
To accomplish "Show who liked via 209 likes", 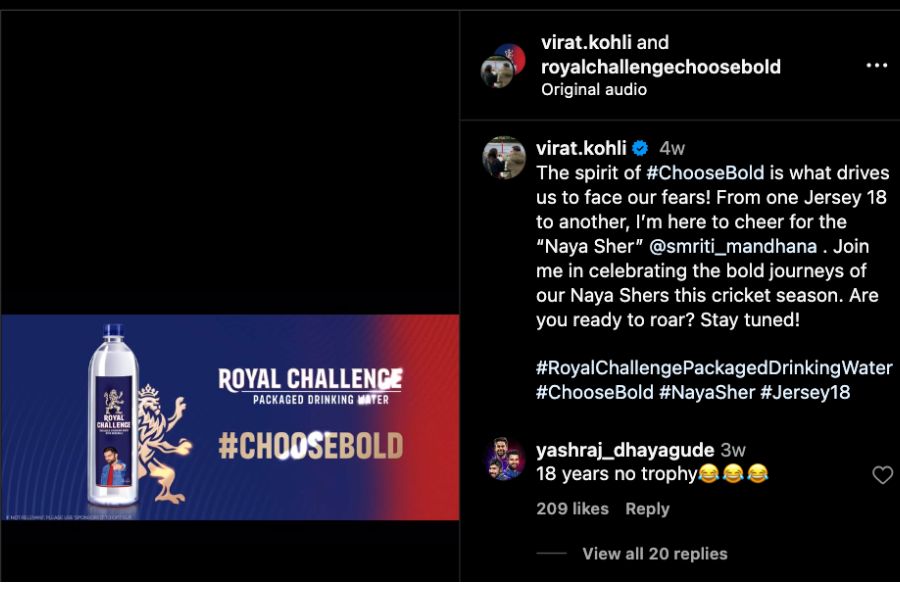I will coord(572,509).
